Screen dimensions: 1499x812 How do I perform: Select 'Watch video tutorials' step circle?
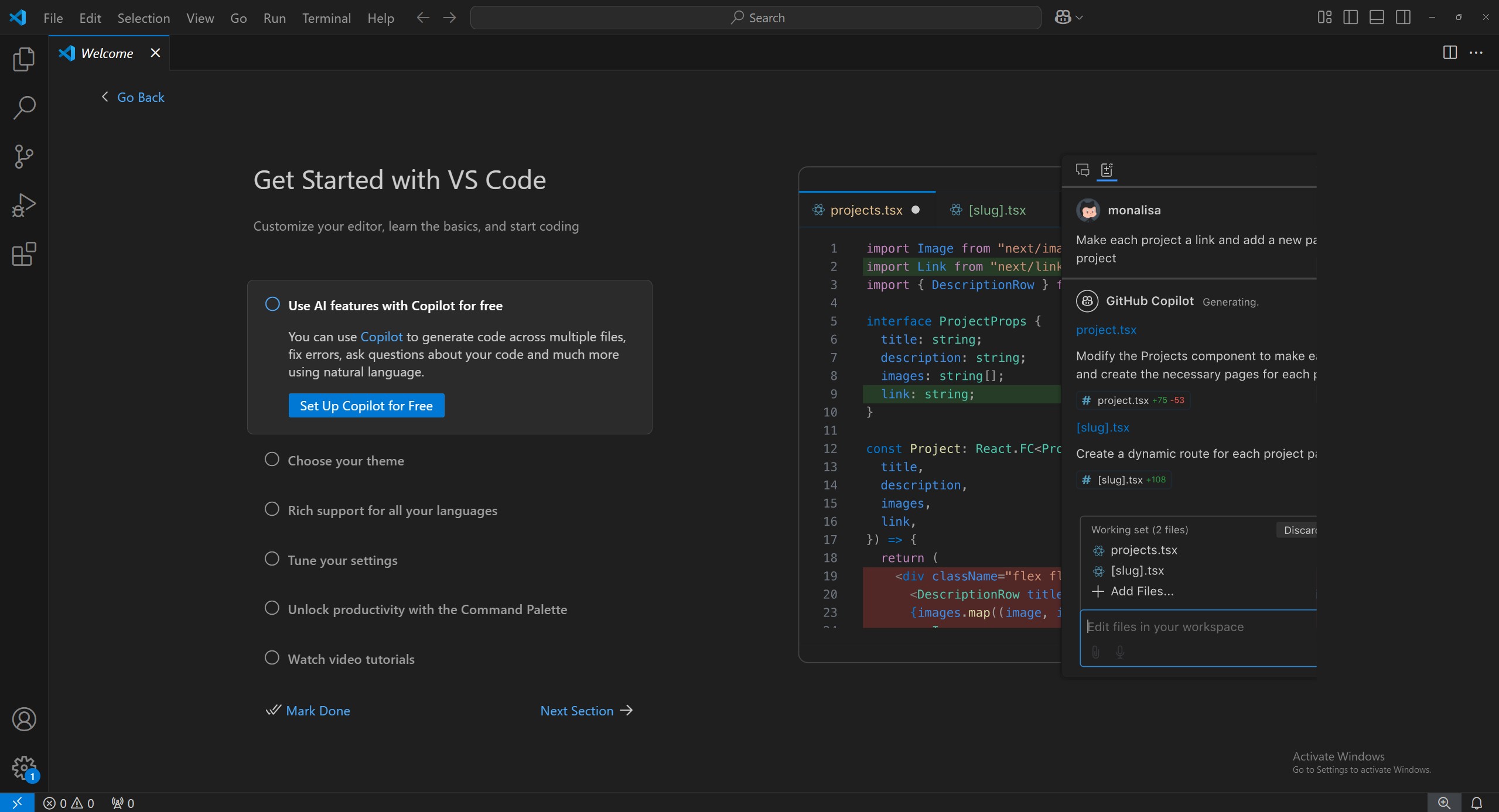pyautogui.click(x=272, y=658)
